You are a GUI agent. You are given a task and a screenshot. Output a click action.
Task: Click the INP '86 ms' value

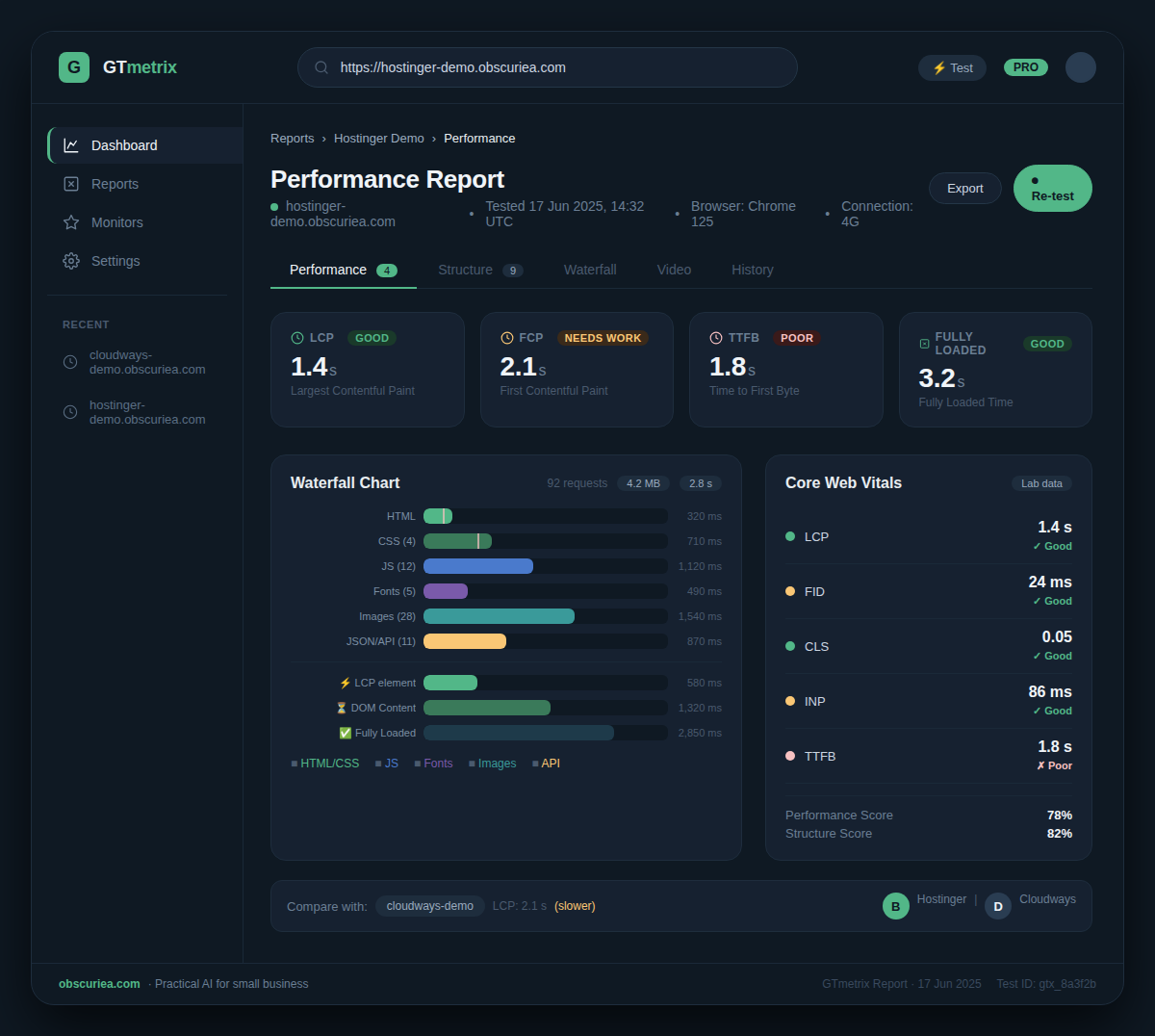pos(1050,692)
